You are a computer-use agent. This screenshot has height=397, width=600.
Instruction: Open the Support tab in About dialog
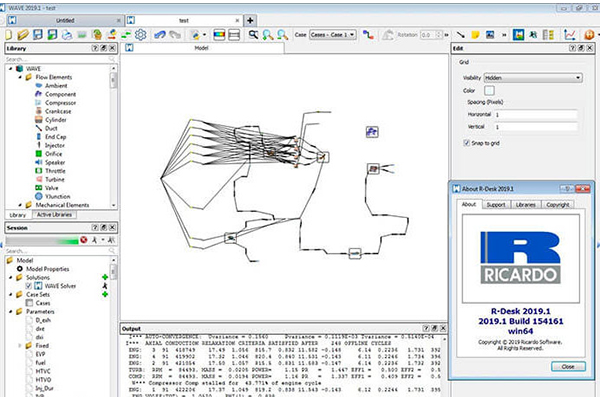[496, 205]
